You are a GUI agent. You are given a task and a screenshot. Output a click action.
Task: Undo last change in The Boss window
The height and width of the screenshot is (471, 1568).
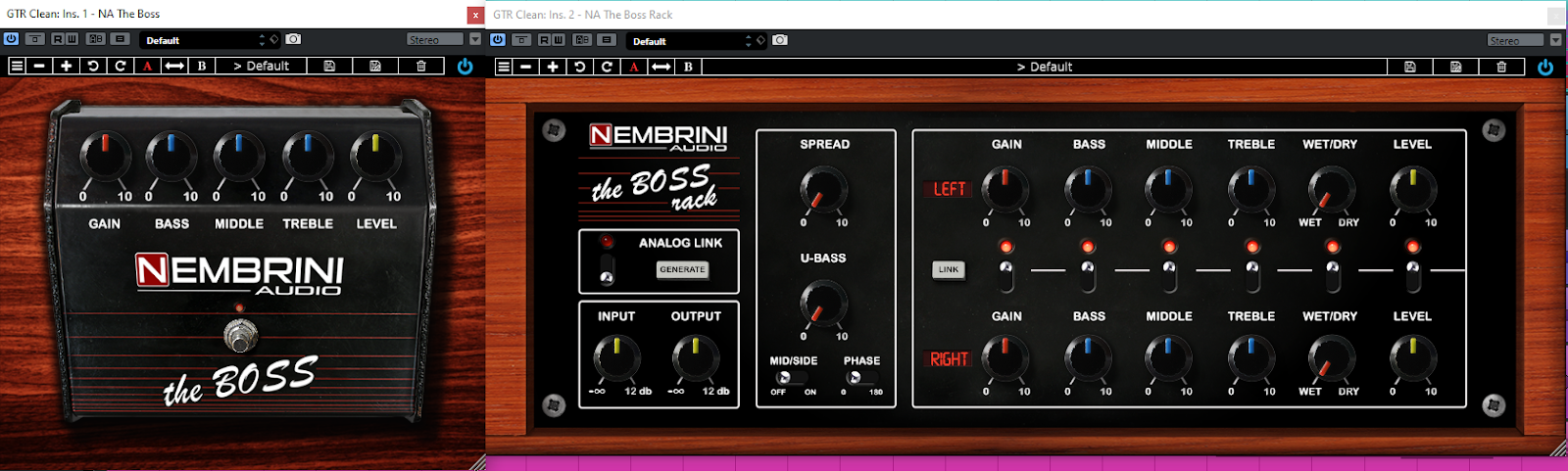(93, 66)
